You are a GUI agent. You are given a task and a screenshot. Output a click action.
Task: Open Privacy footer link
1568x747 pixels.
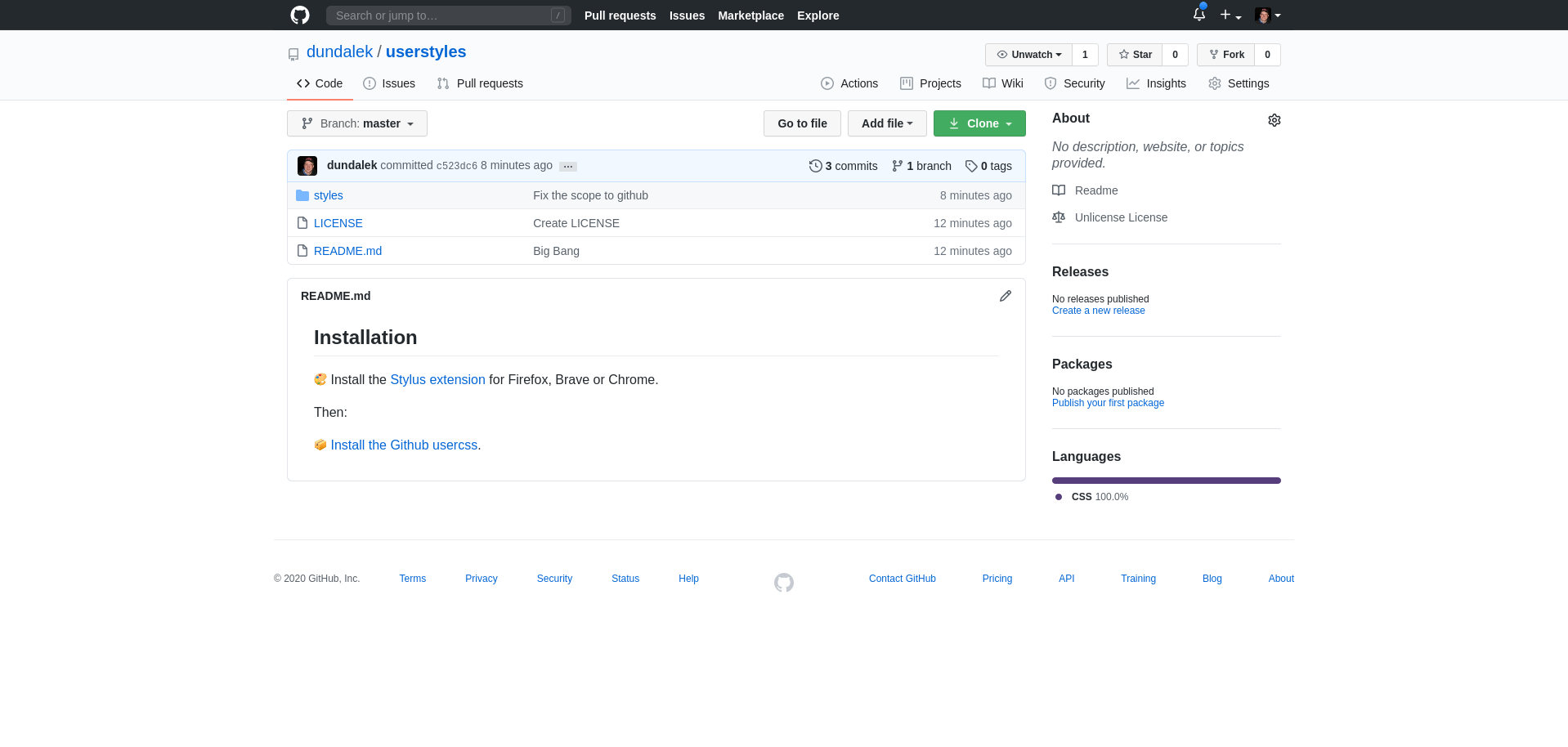tap(481, 579)
